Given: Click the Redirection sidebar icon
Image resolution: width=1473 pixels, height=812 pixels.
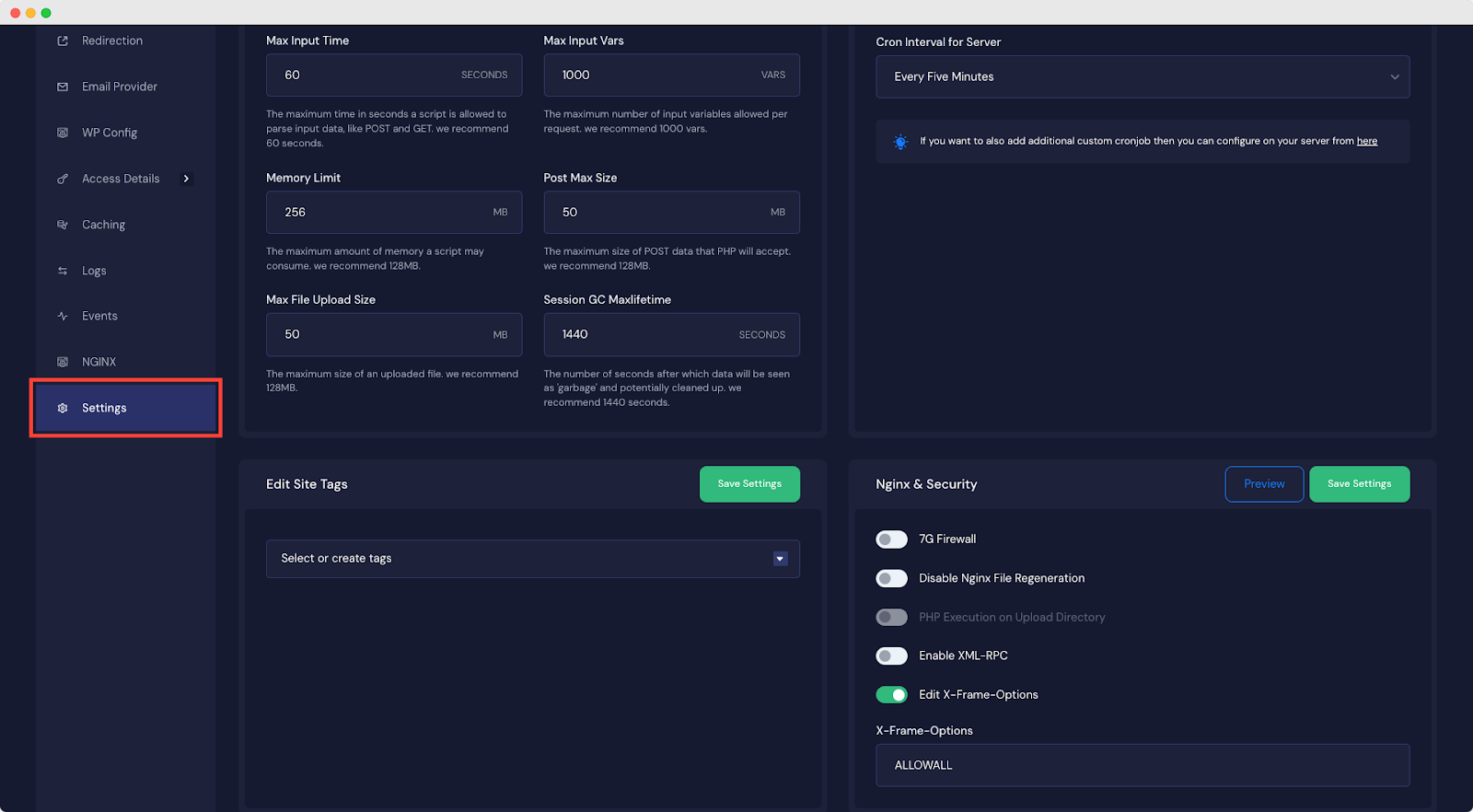Looking at the screenshot, I should click(x=63, y=41).
